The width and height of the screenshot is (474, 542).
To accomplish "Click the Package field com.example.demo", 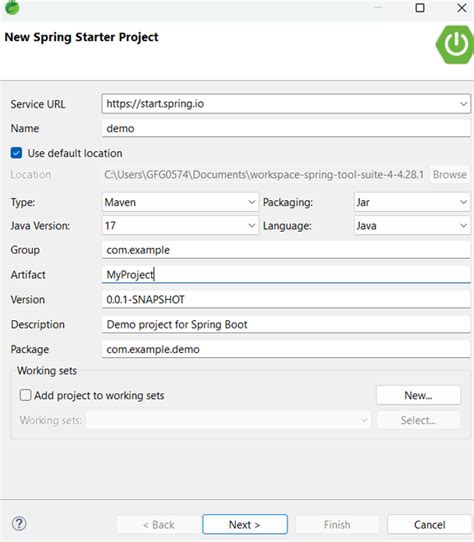I will point(286,349).
